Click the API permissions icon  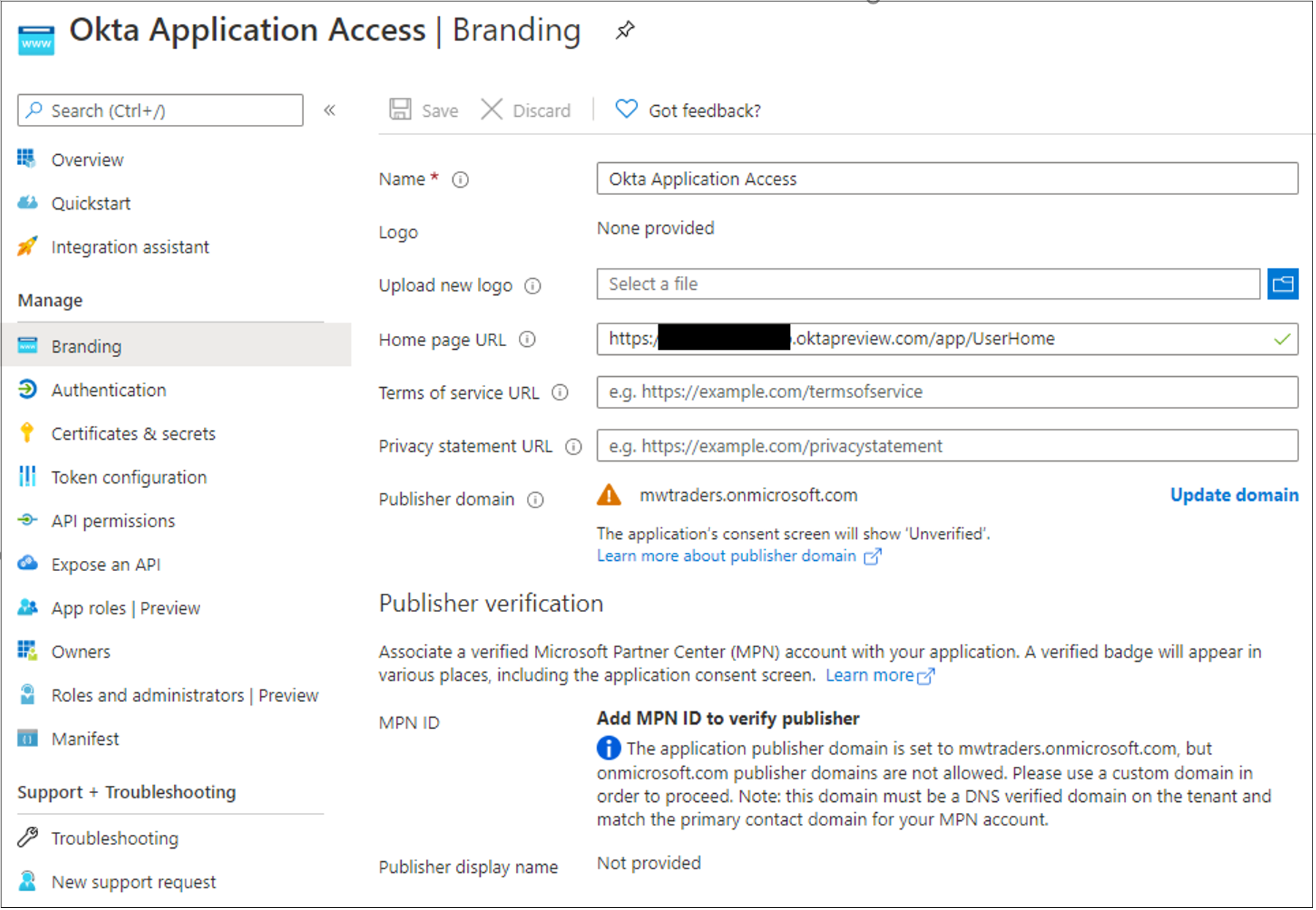(x=27, y=520)
